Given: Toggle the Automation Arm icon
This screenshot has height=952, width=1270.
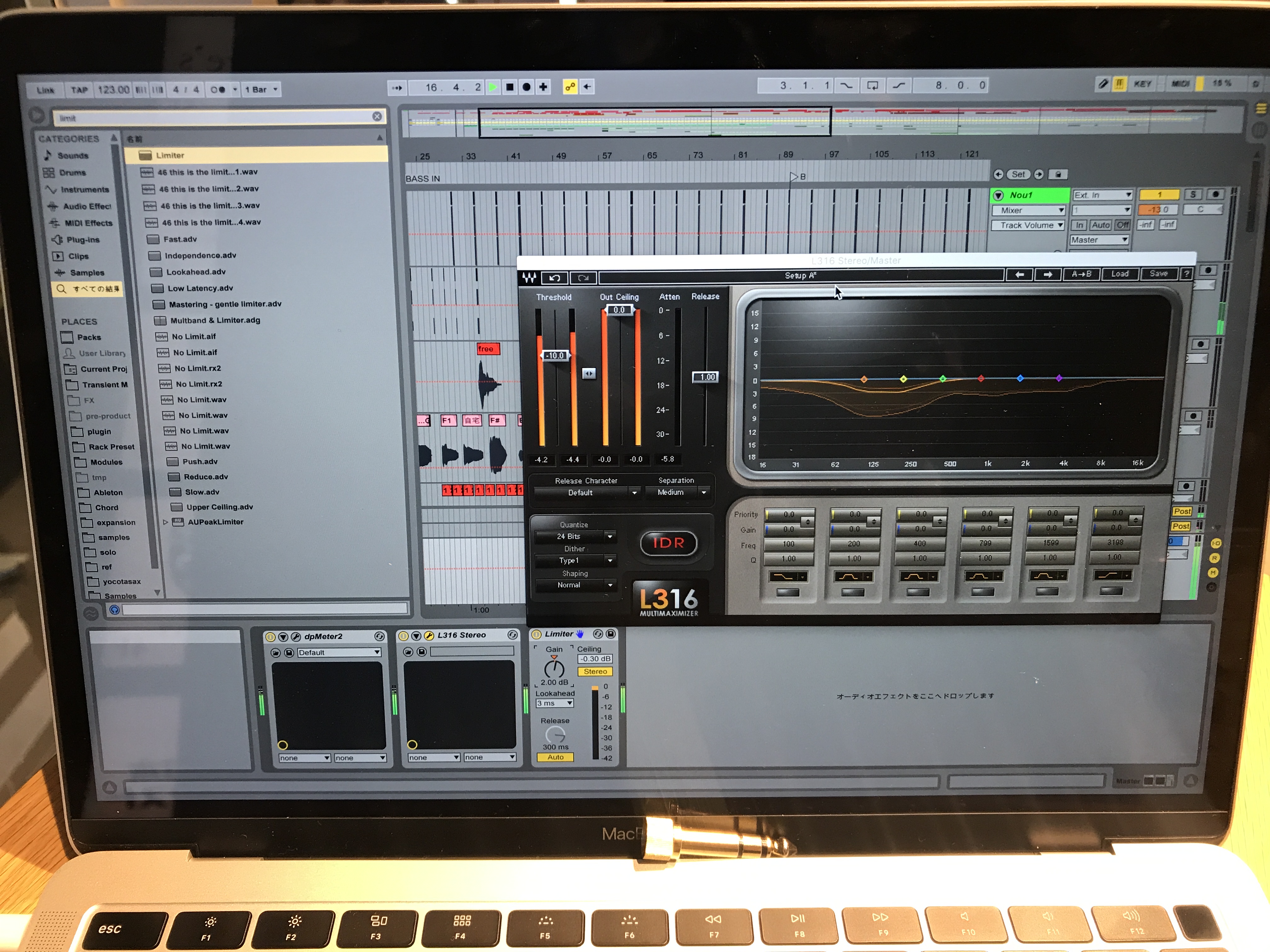Looking at the screenshot, I should coord(569,87).
